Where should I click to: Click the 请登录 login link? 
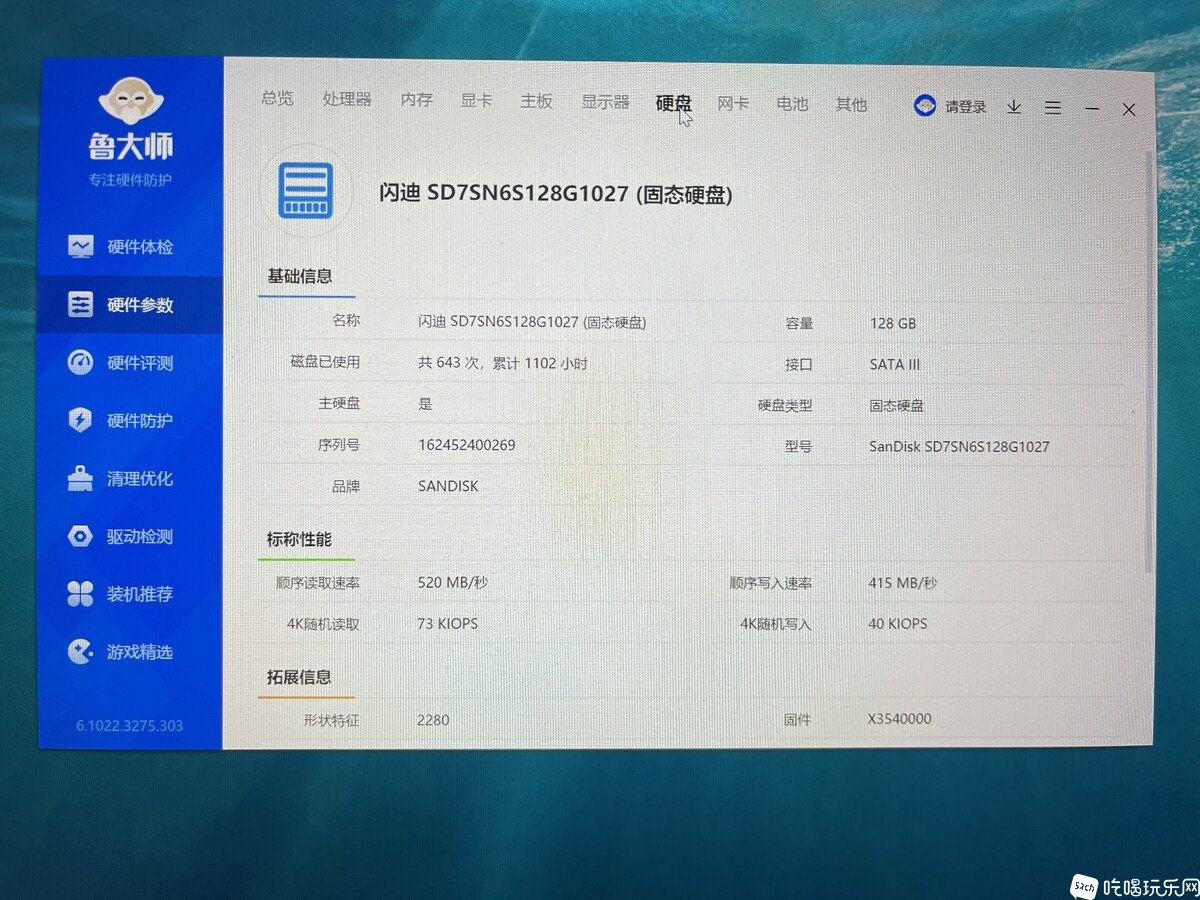[x=966, y=107]
